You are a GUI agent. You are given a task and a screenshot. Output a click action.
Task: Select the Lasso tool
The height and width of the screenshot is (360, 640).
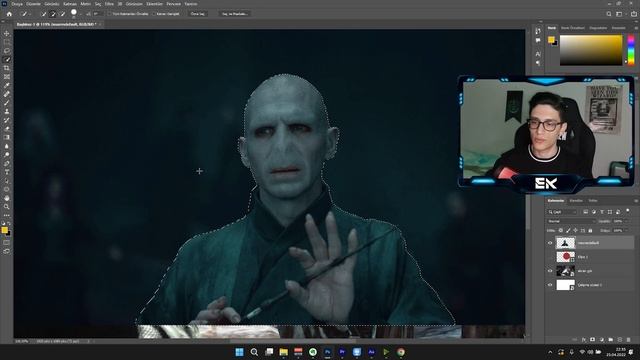pyautogui.click(x=7, y=51)
